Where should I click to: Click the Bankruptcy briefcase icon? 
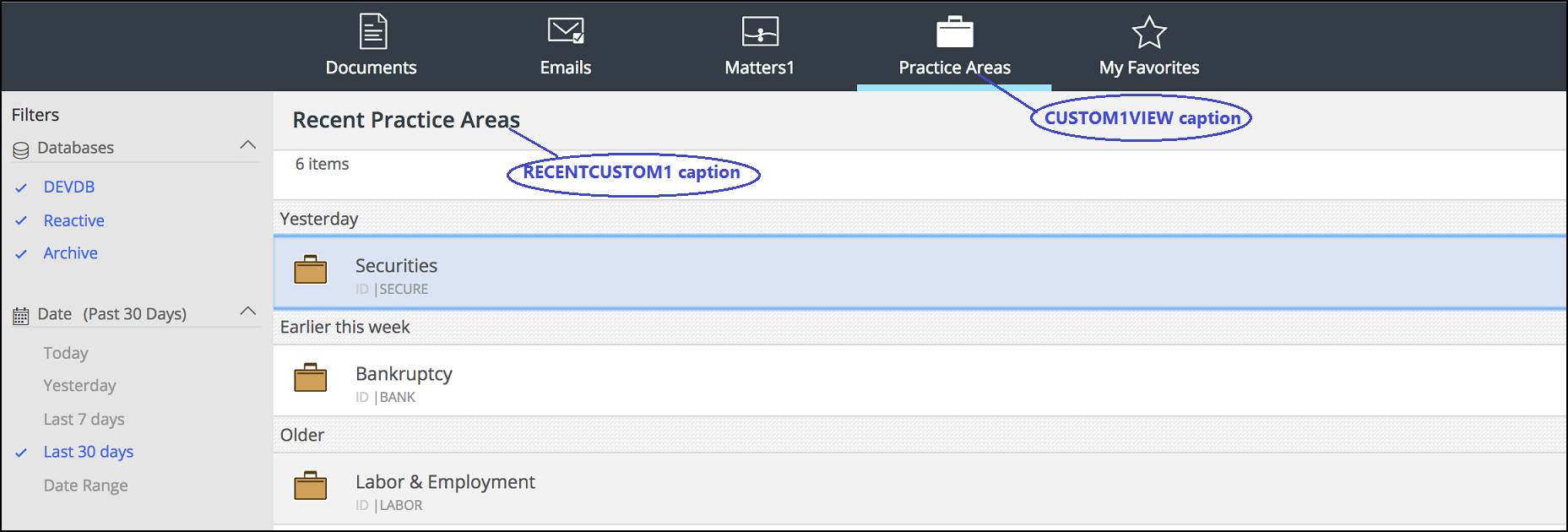click(x=311, y=378)
